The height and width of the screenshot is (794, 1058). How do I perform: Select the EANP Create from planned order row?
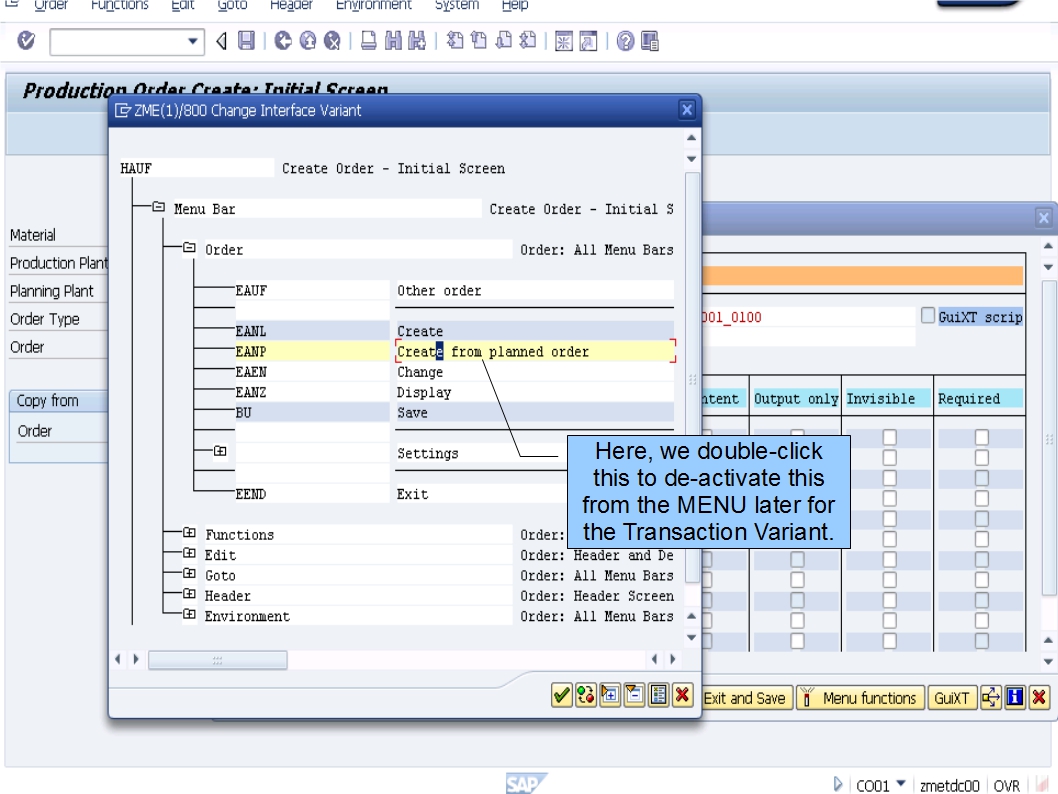(454, 351)
